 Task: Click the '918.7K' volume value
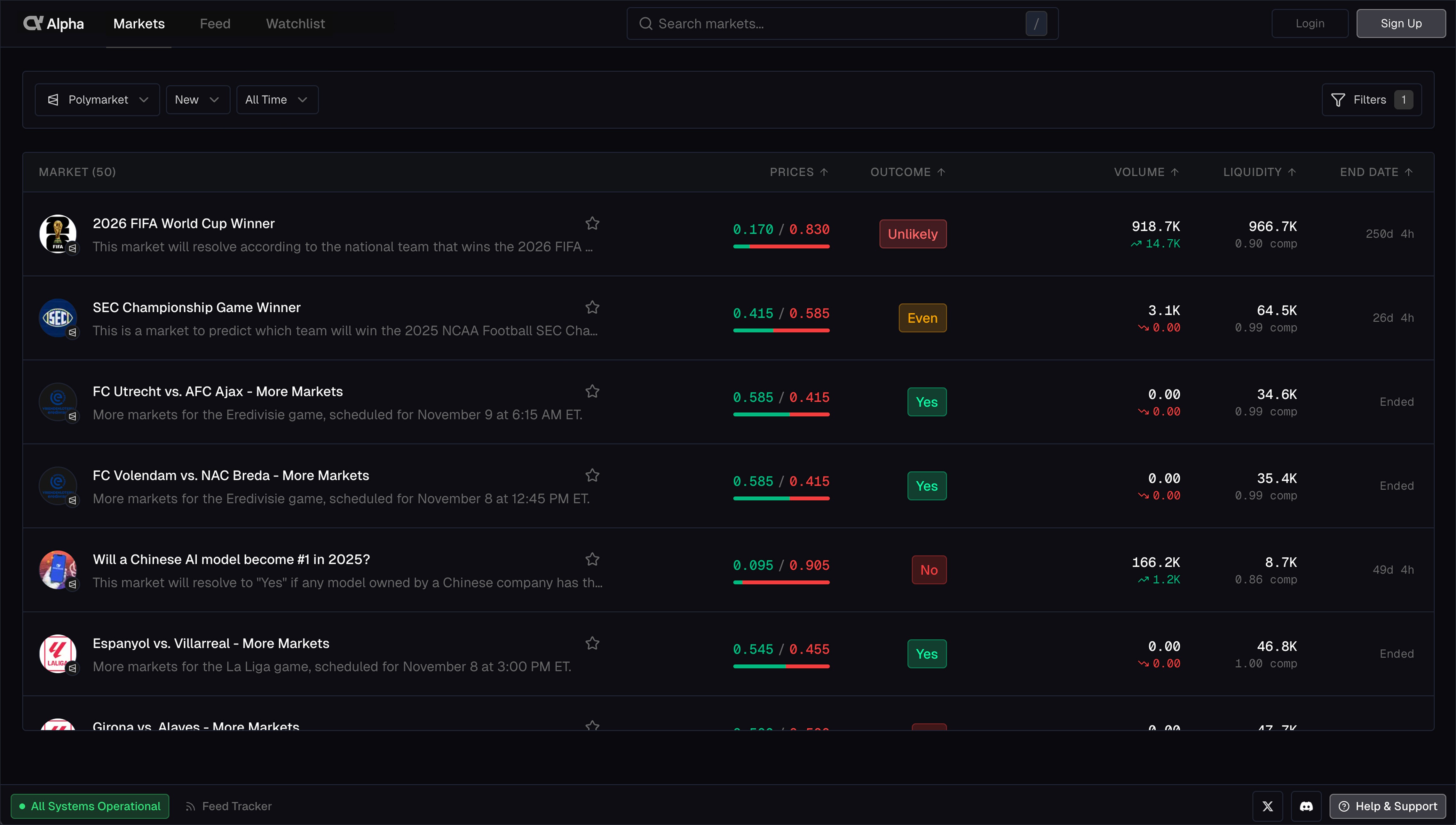coord(1155,226)
